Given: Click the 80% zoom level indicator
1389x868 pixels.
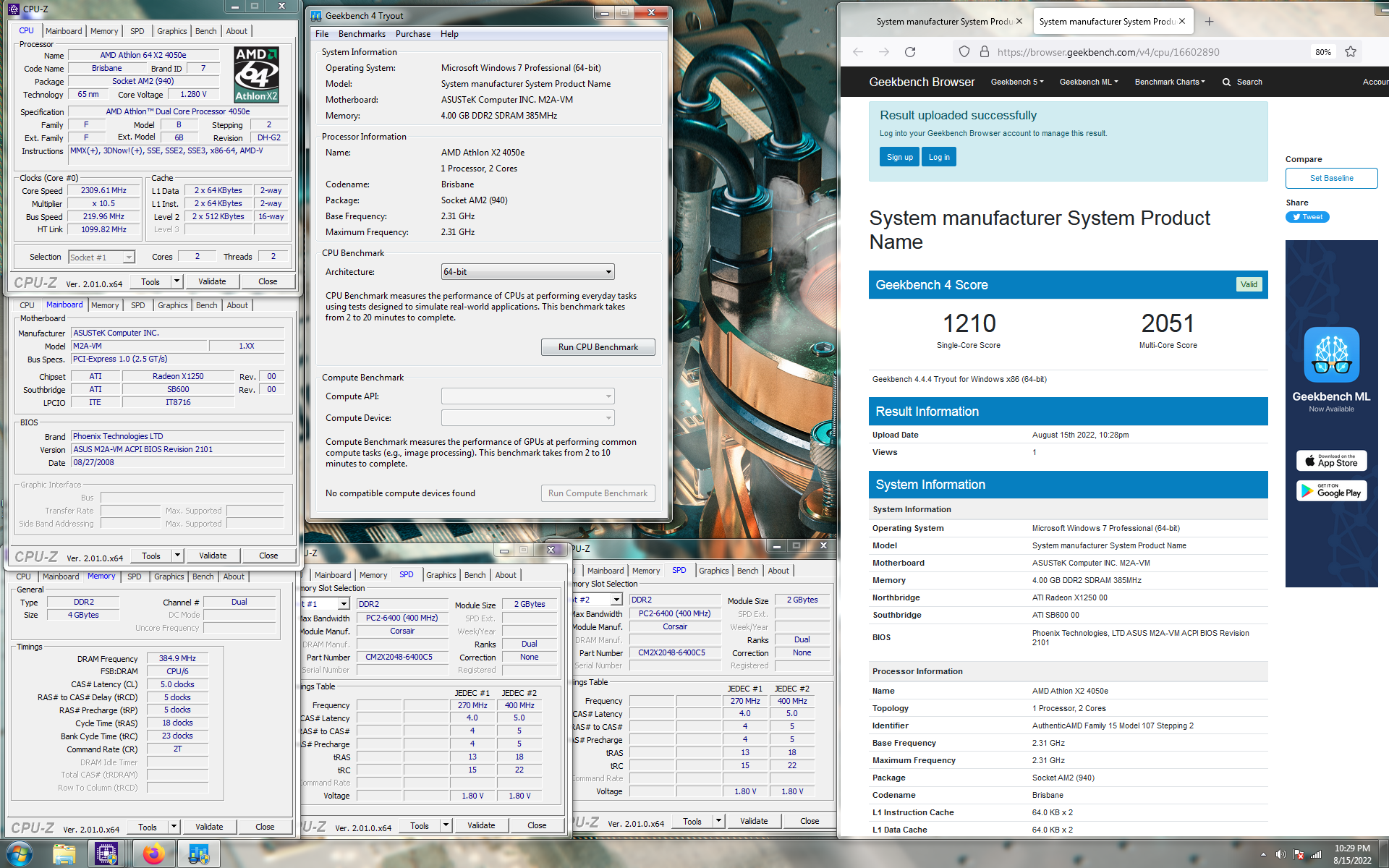Looking at the screenshot, I should point(1323,52).
